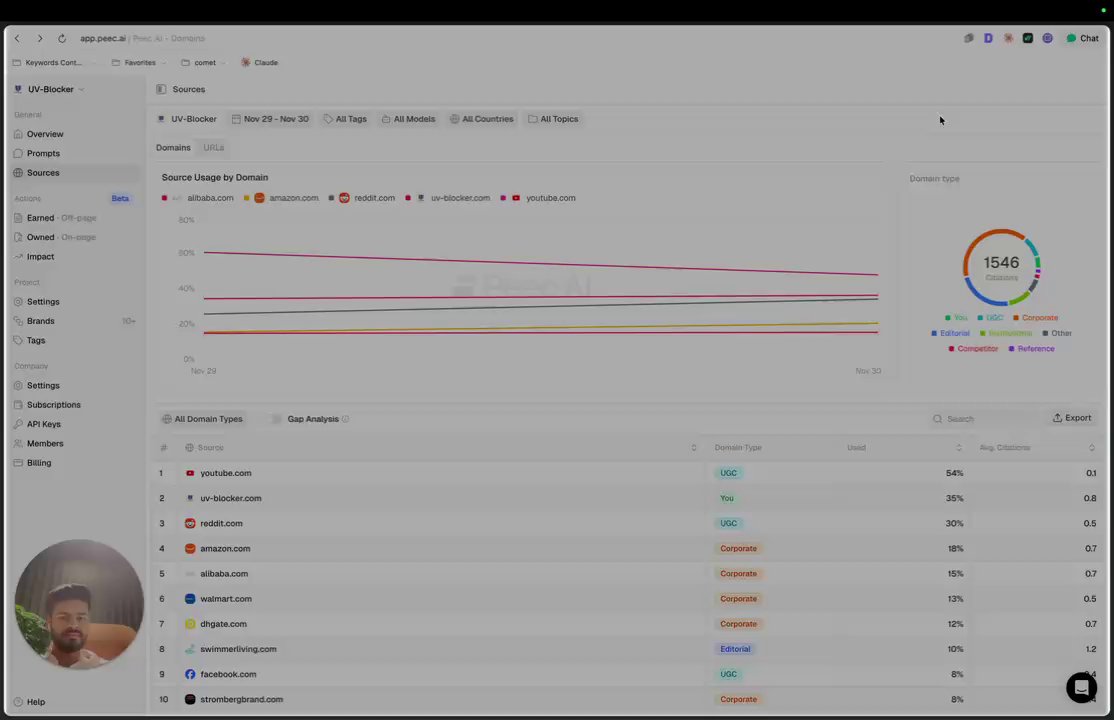Open the Nov 29 - Nov 30 date picker

[270, 119]
